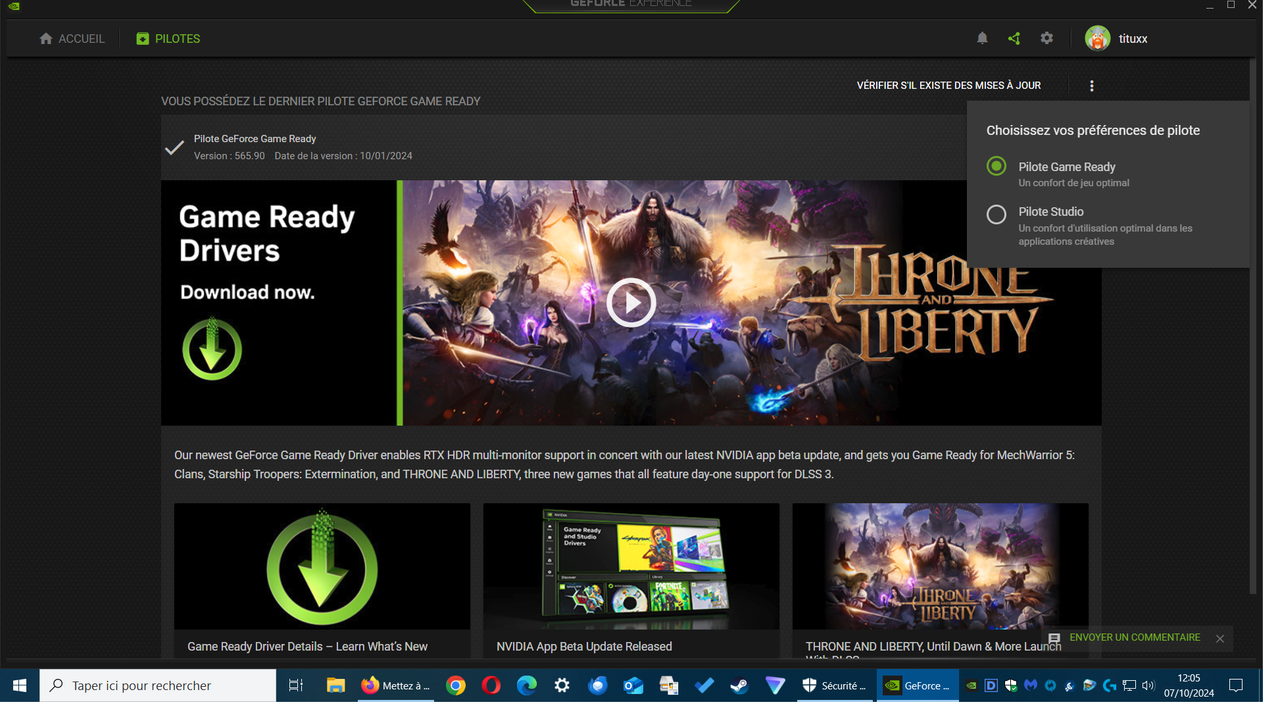Play the Throne and Liberty video
This screenshot has height=723, width=1280.
point(631,302)
